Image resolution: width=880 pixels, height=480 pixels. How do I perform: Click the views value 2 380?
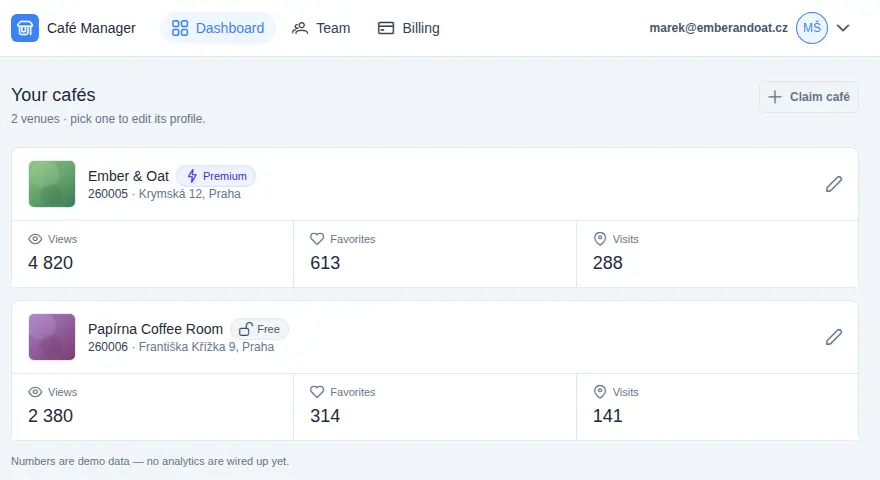pyautogui.click(x=51, y=415)
